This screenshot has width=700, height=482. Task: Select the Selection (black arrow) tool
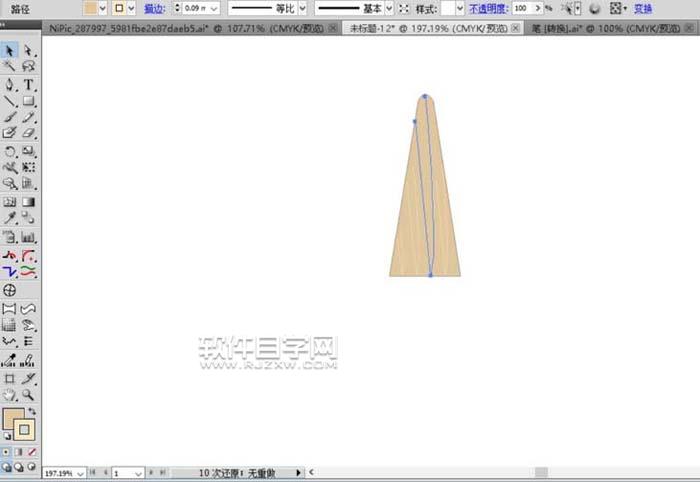coord(9,50)
